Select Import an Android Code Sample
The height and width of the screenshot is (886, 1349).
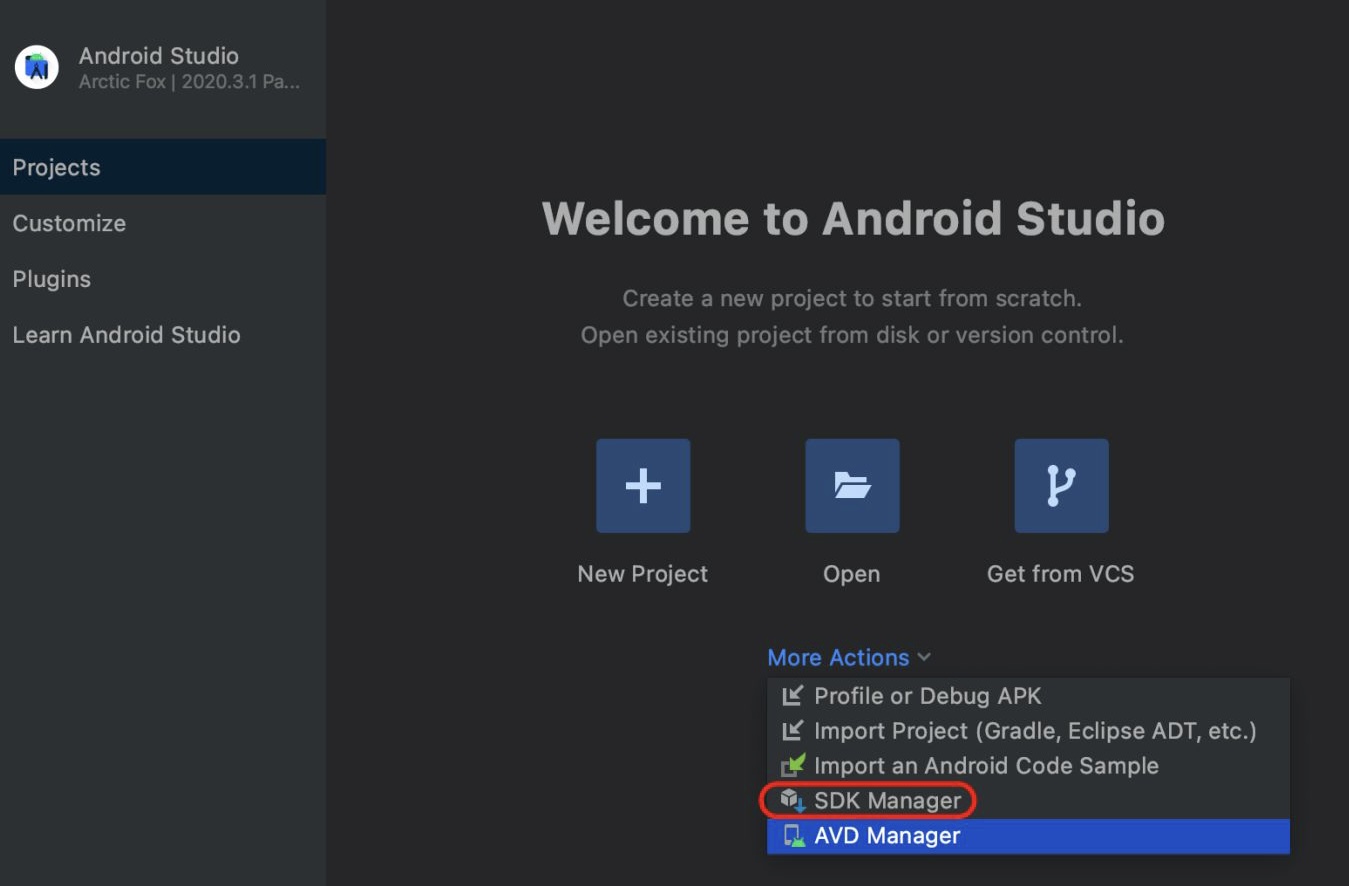point(1028,766)
